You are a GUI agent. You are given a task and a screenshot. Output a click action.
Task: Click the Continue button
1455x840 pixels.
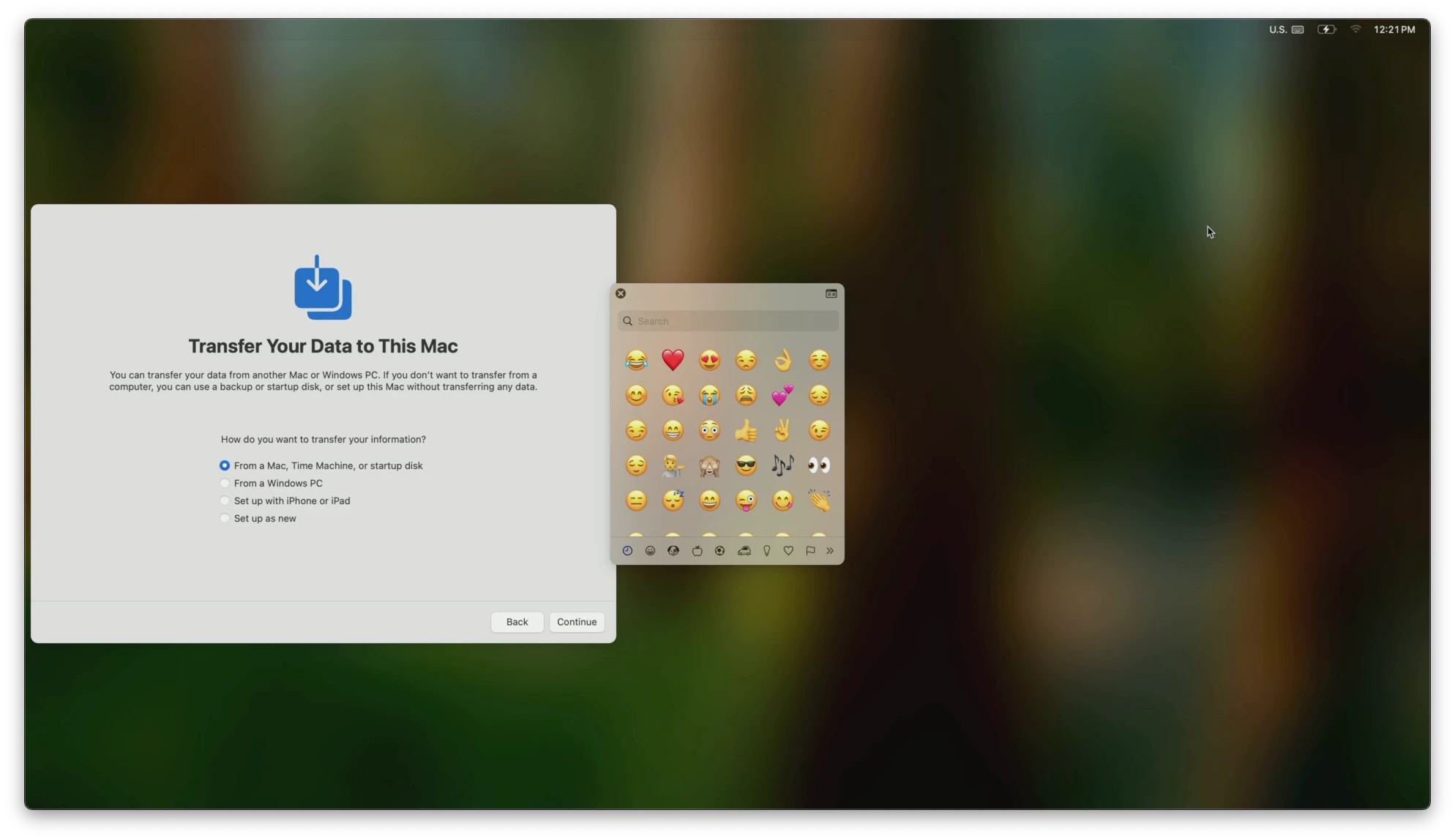(x=577, y=622)
